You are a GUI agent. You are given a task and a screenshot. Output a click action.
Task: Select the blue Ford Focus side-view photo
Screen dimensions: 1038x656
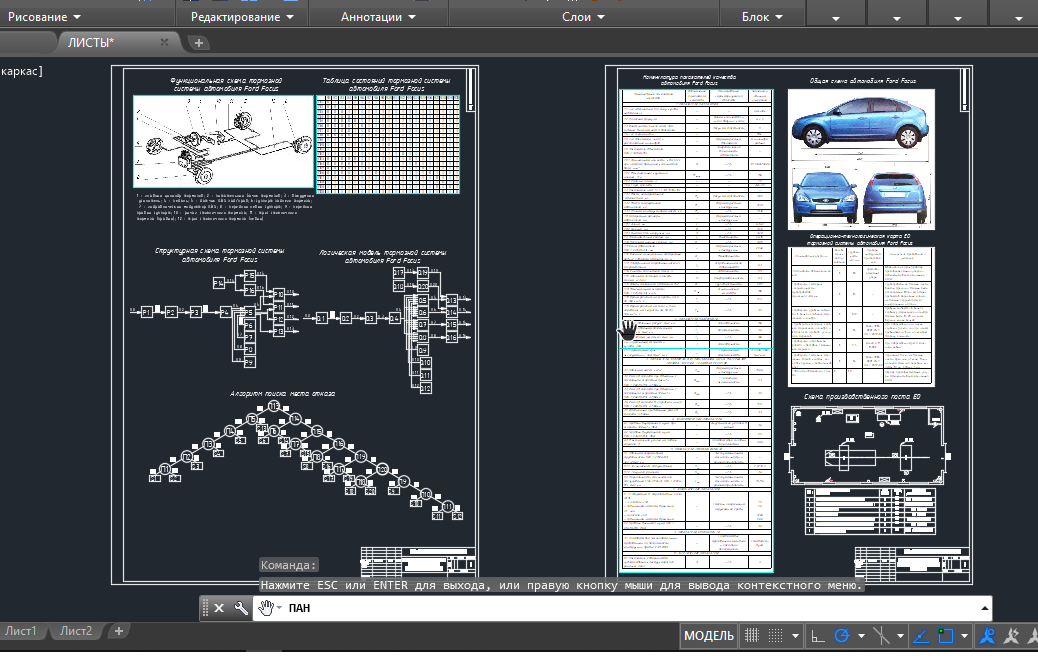tap(861, 122)
